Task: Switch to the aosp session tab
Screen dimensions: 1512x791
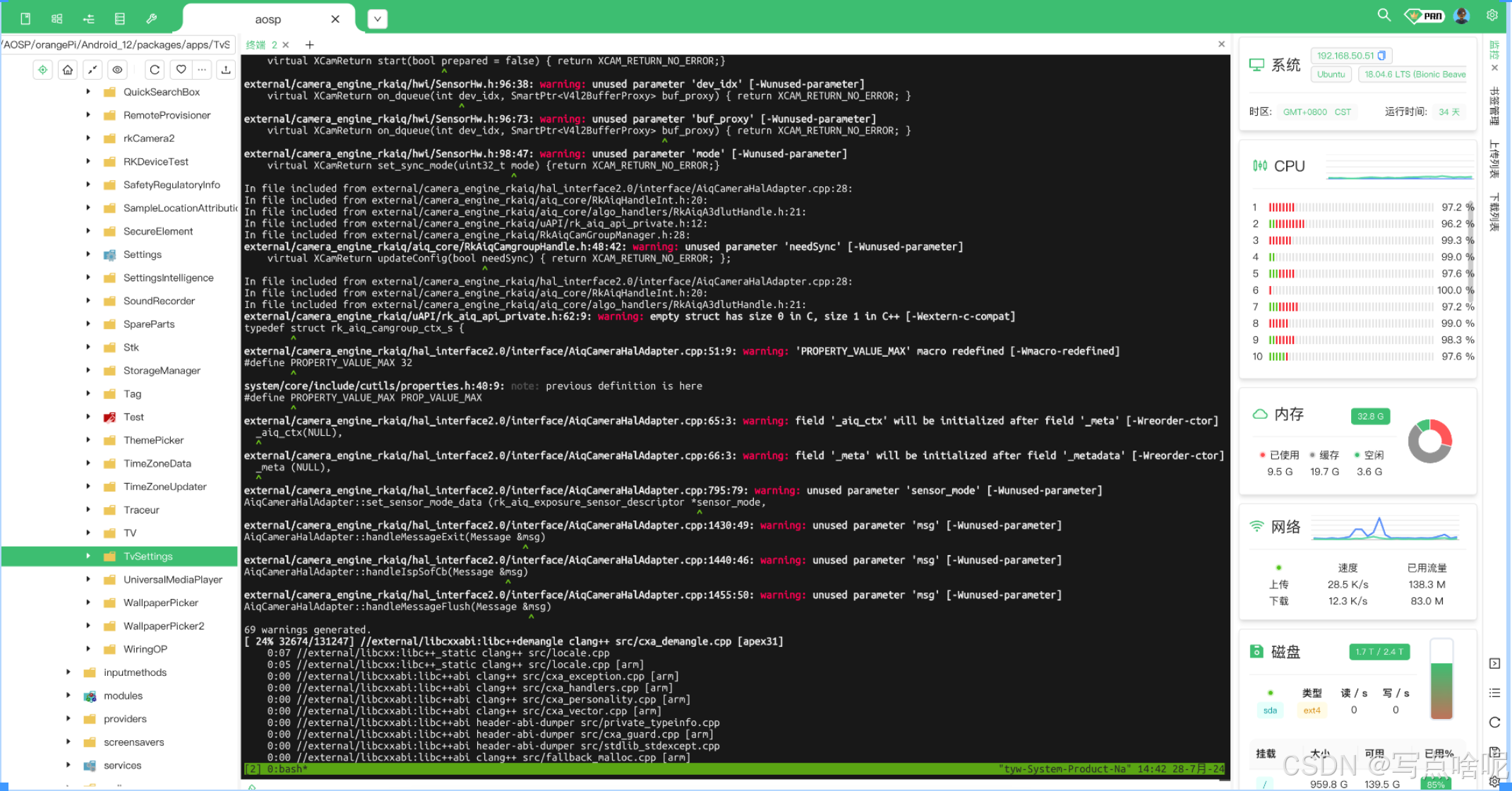Action: (x=268, y=19)
